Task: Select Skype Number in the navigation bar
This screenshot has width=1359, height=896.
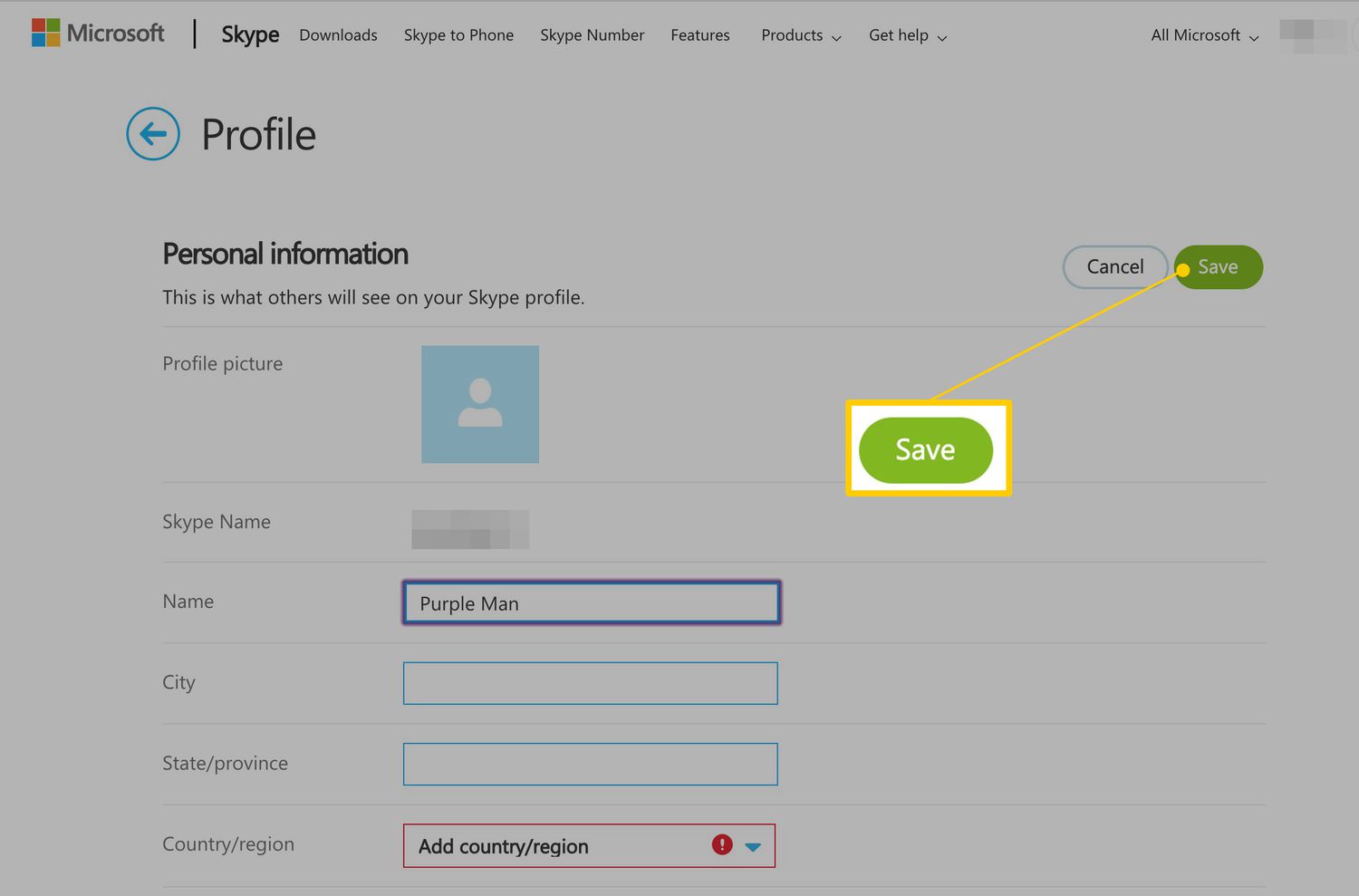Action: click(592, 35)
